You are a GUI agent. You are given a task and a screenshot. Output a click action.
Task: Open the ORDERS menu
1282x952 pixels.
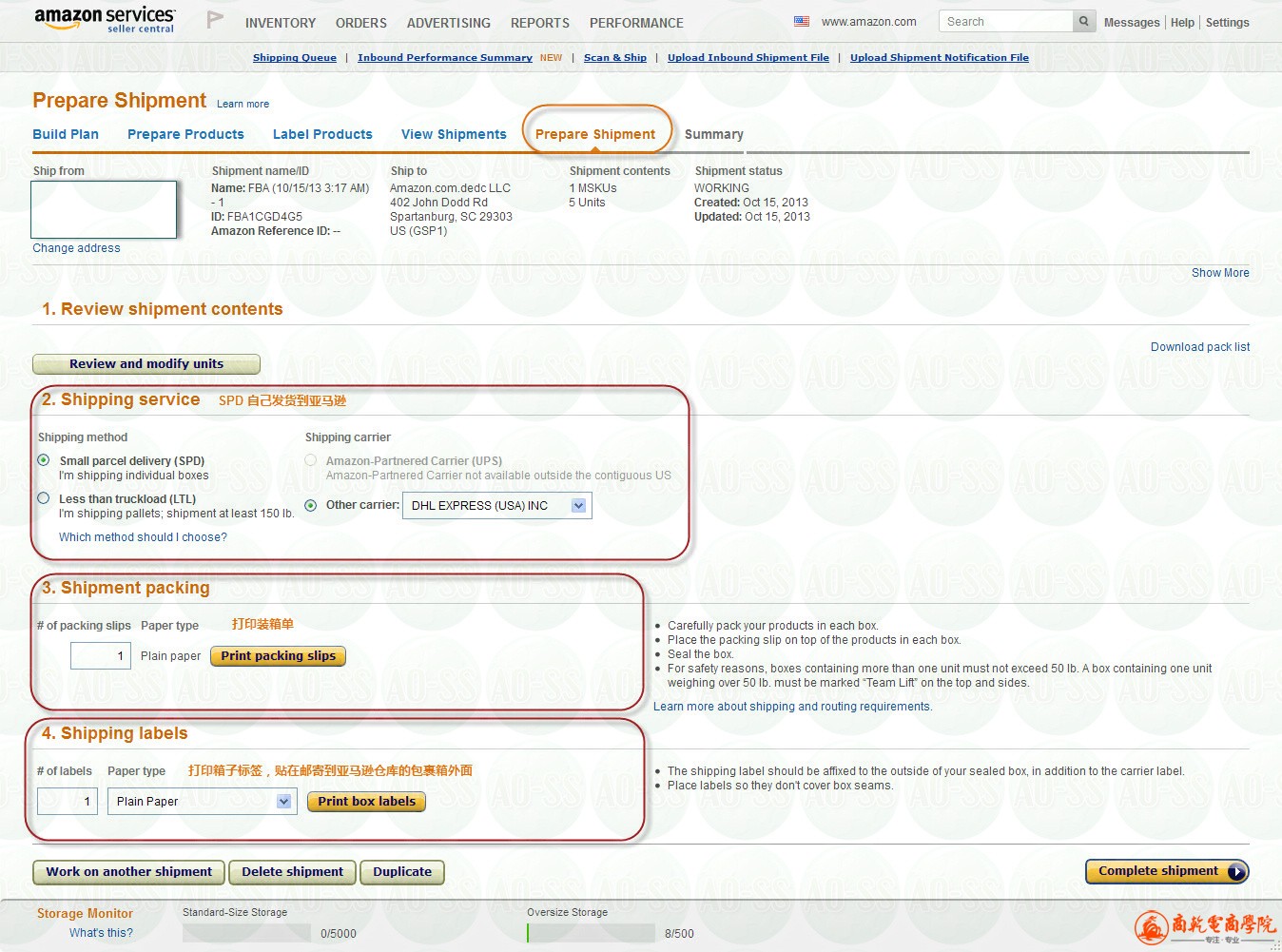[x=361, y=23]
